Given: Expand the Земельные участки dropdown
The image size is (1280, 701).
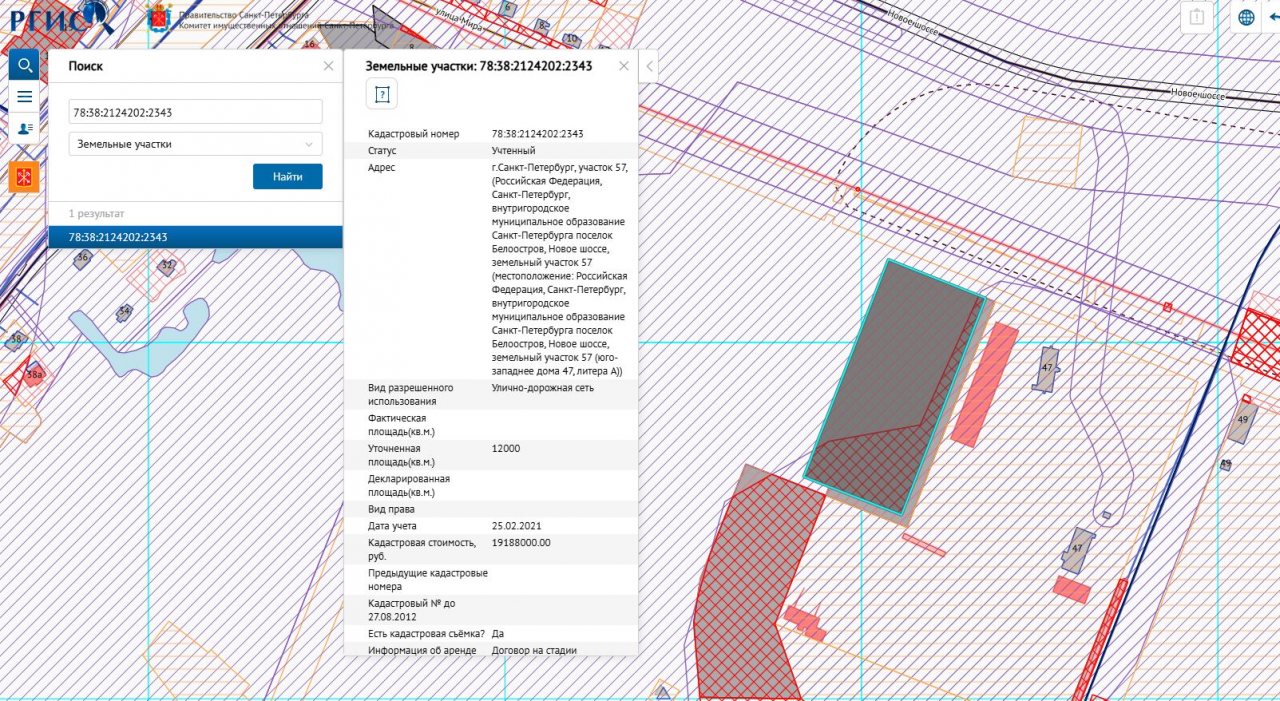Looking at the screenshot, I should [x=196, y=144].
